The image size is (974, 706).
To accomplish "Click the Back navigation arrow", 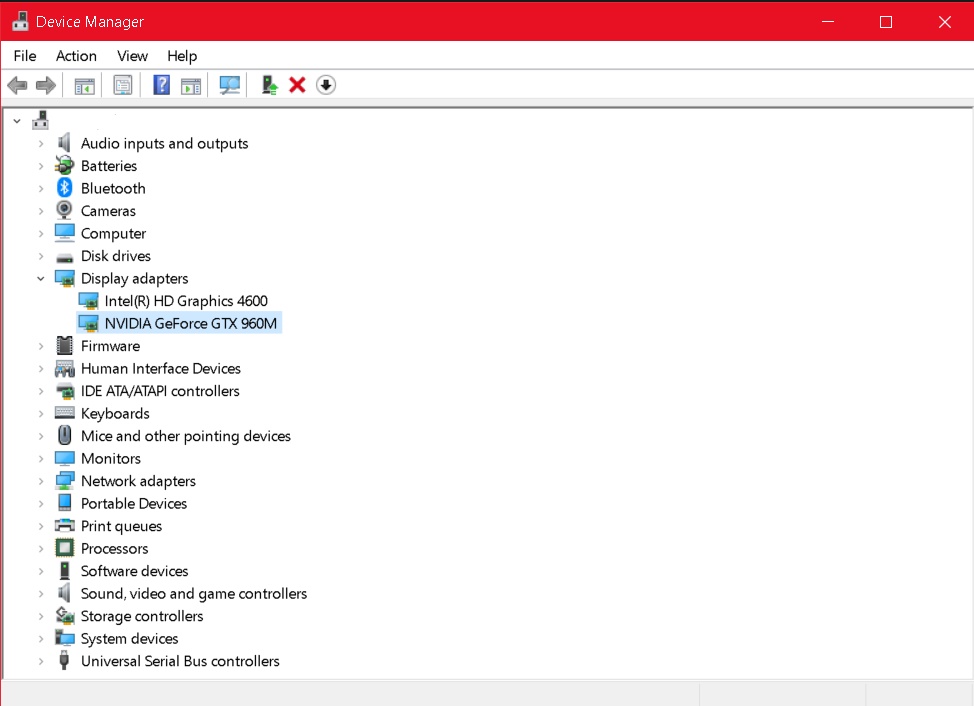I will [x=17, y=85].
